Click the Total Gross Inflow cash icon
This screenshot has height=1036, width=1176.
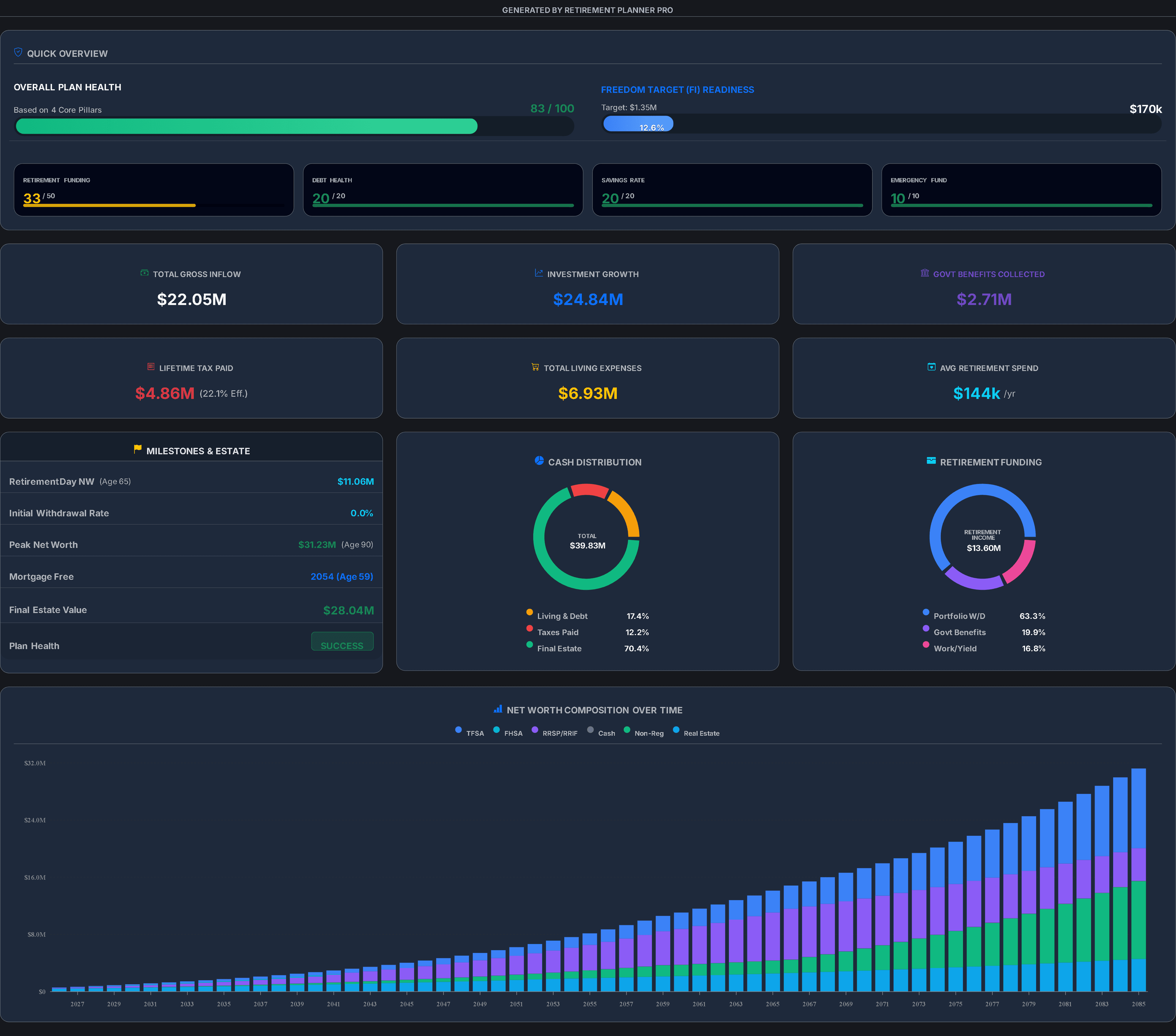[x=145, y=273]
